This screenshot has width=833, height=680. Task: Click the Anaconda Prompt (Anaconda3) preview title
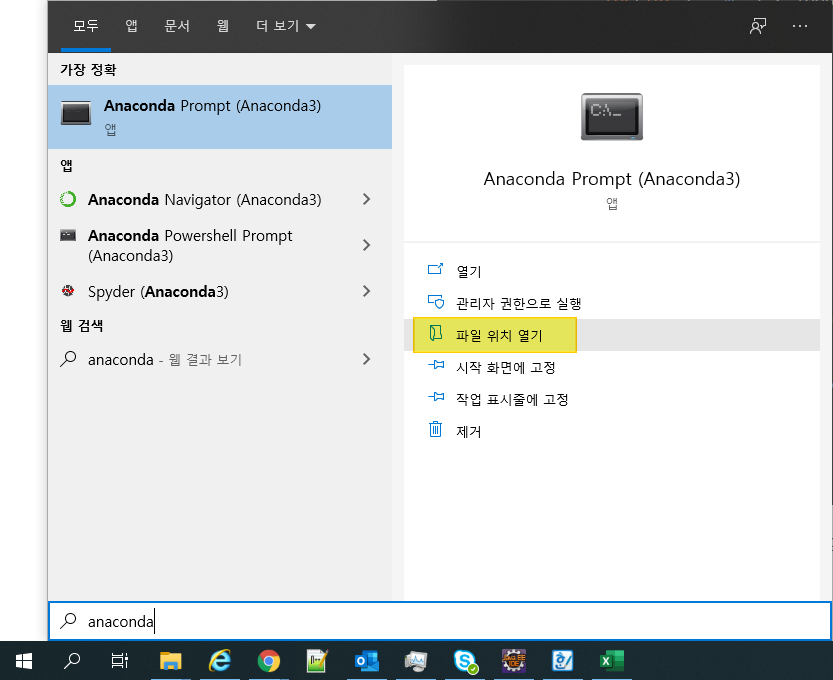(x=611, y=179)
